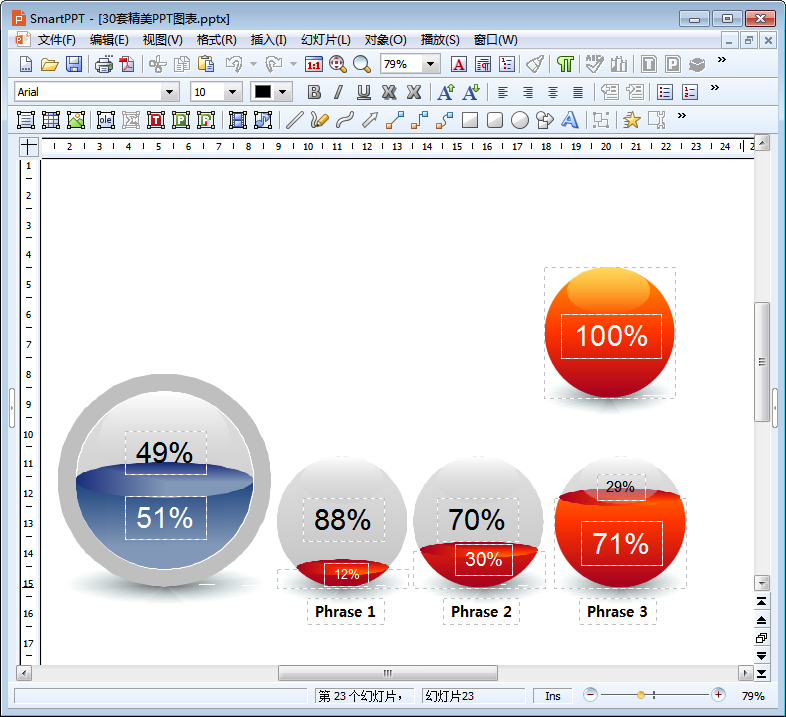The image size is (786, 717).
Task: Open the font color dropdown arrow
Action: coord(283,92)
